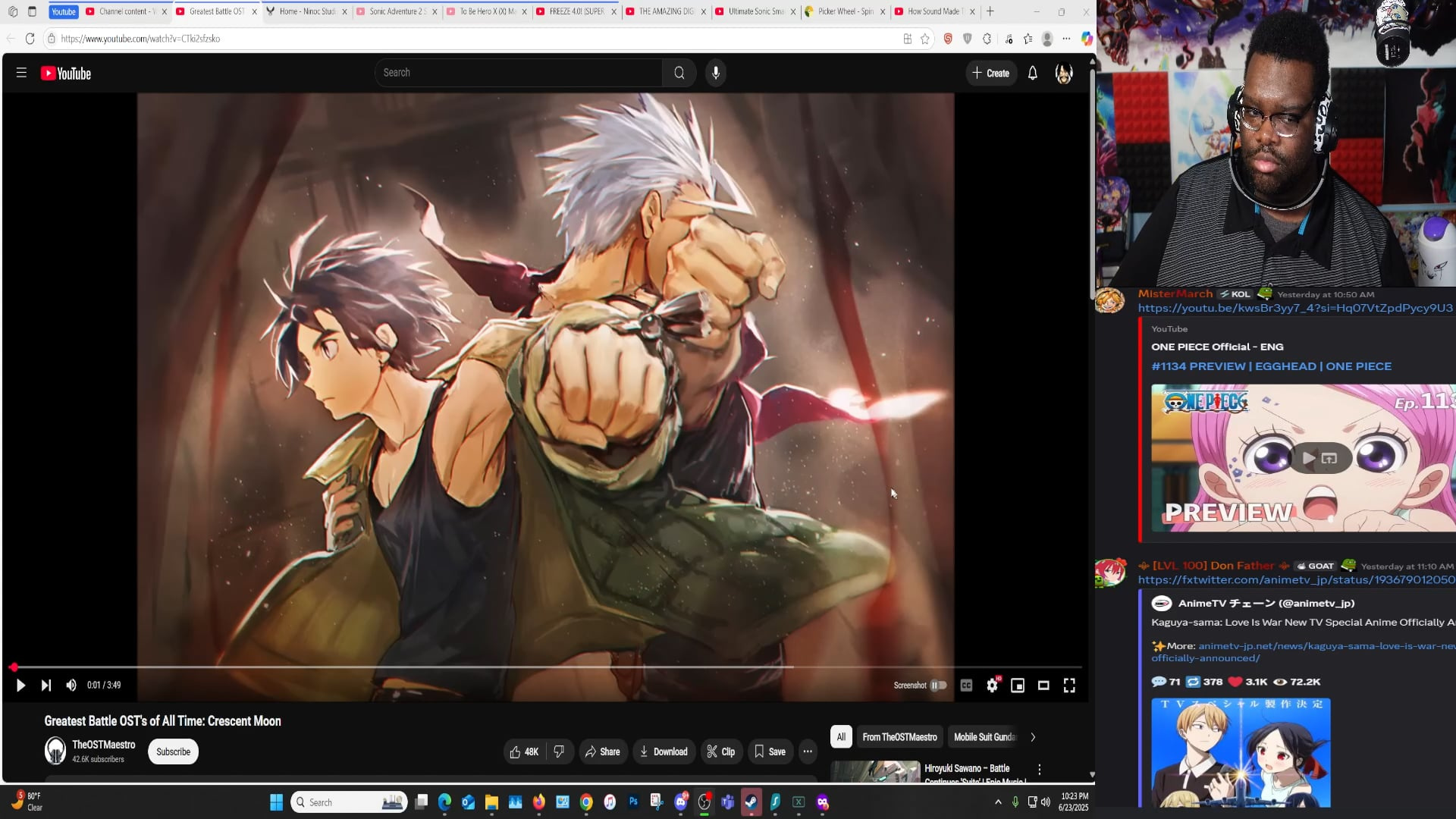Like the video with 48K likes
Screen dimensions: 1456x819
[523, 752]
